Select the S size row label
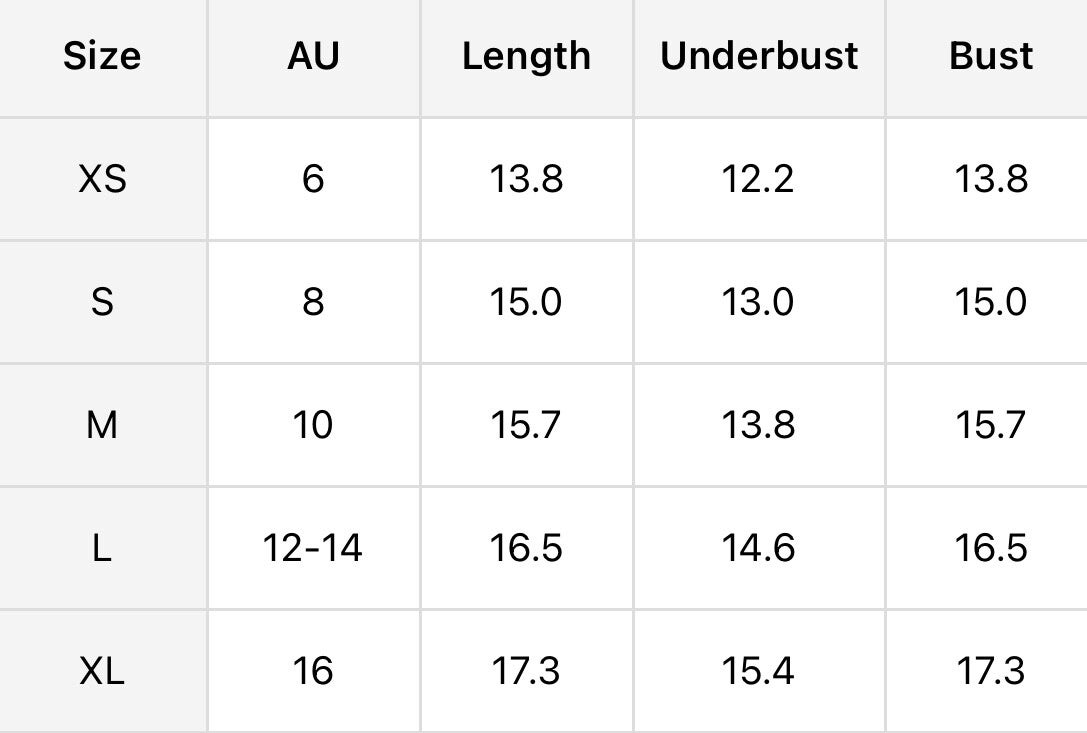 102,302
